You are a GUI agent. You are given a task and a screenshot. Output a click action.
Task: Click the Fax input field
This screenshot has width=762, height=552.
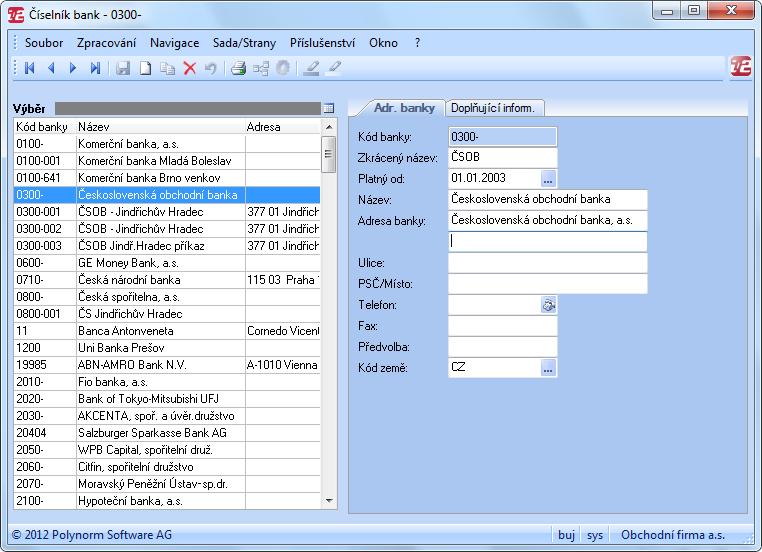tap(502, 326)
